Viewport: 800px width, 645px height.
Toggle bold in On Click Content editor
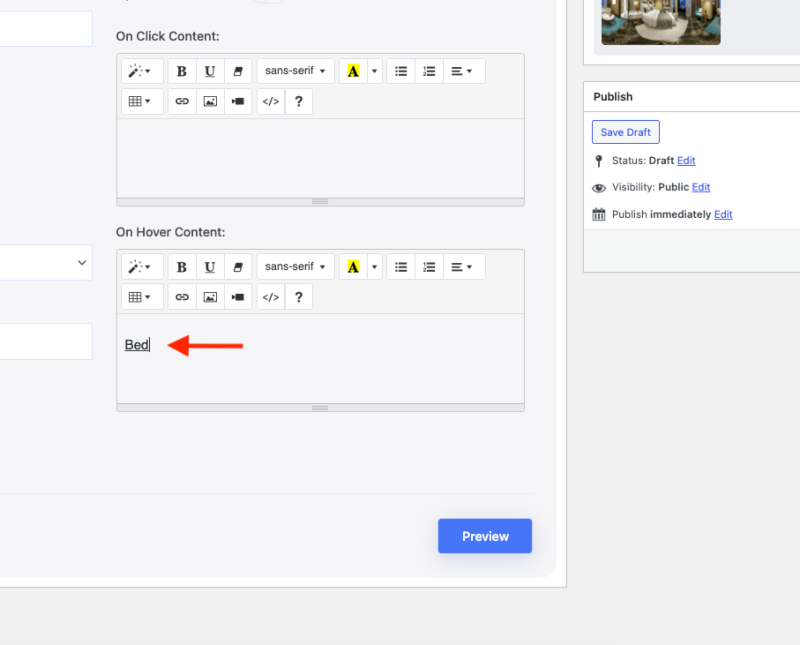click(182, 71)
